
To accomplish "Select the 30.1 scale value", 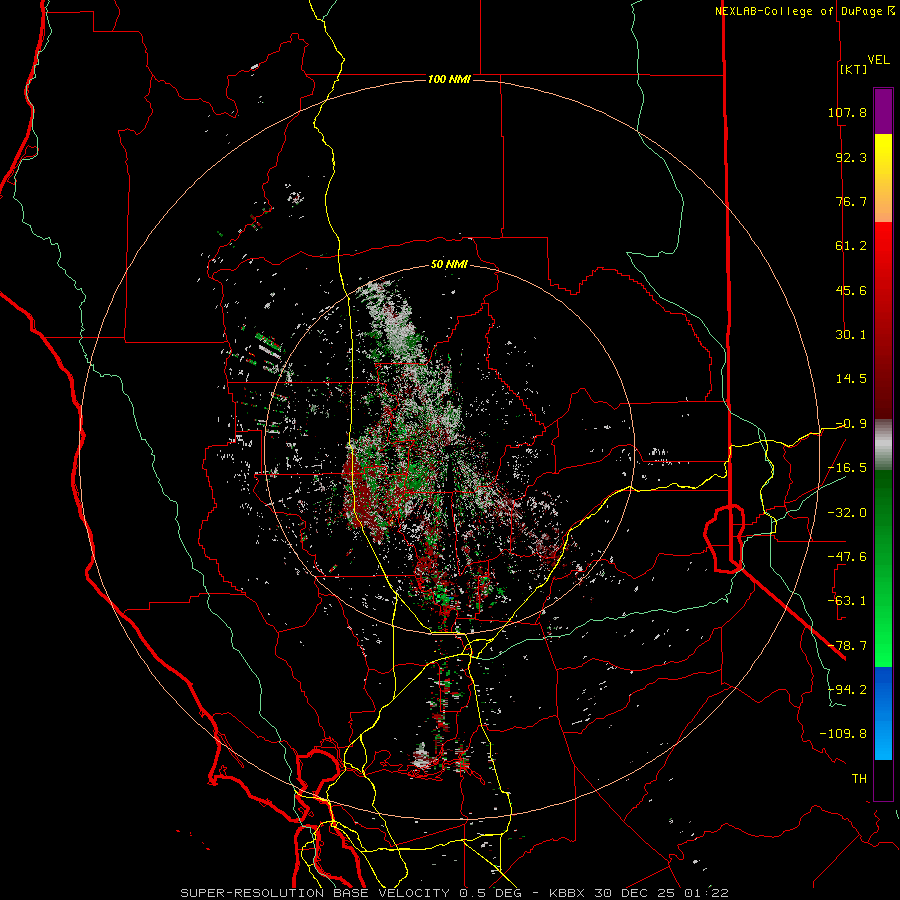I will 851,335.
